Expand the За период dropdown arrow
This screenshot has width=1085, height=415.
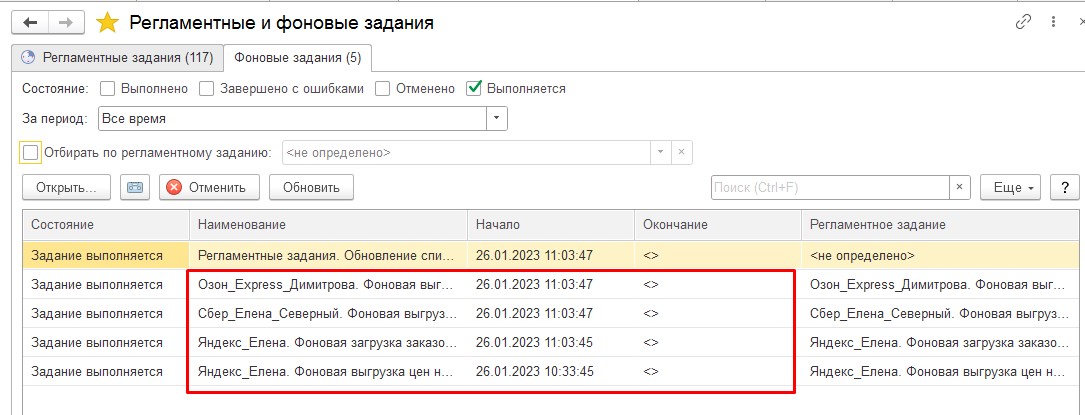(497, 119)
